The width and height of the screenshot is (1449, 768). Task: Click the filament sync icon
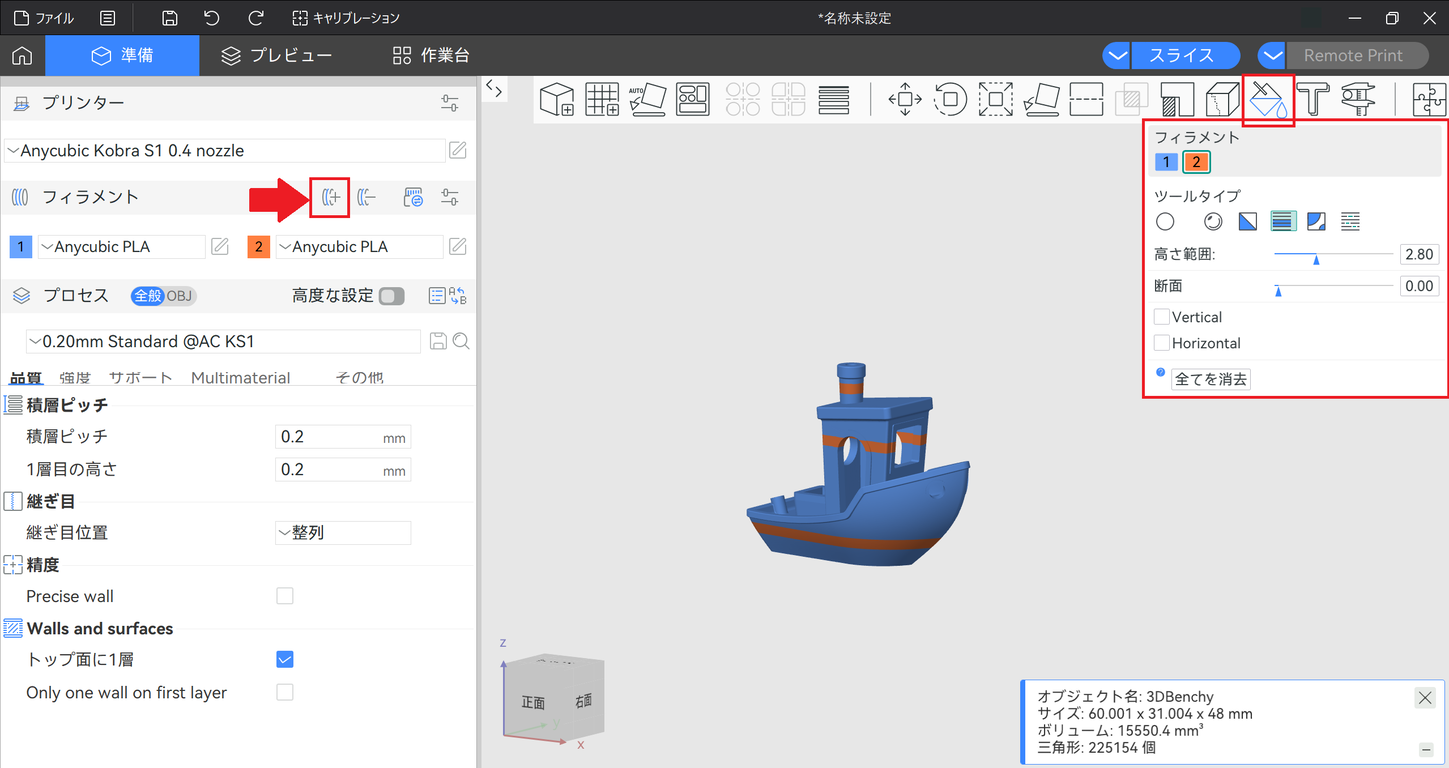pos(413,197)
